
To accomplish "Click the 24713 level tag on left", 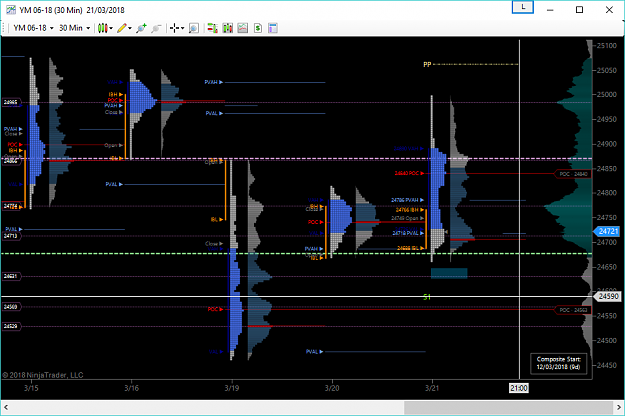I will [11, 236].
